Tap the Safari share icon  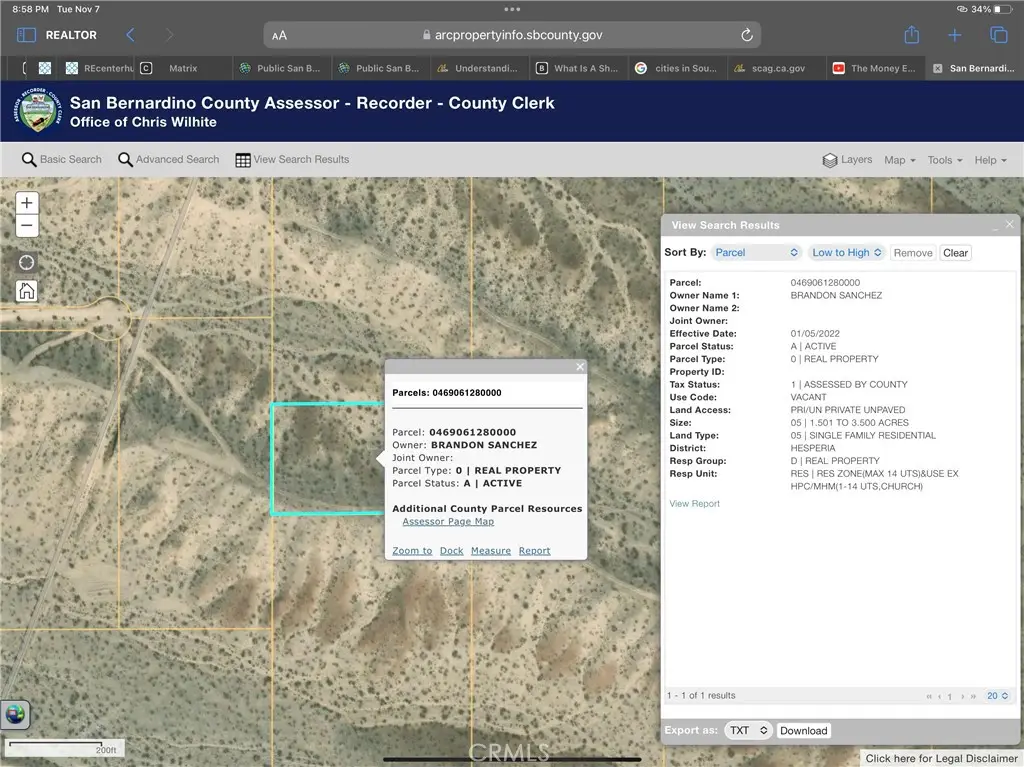(911, 35)
